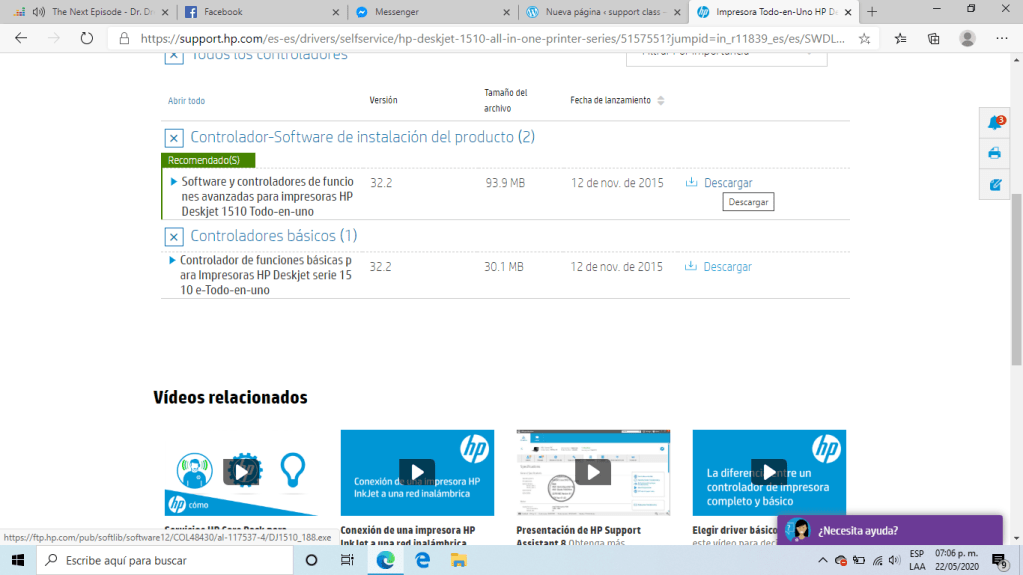
Task: Open the Collections icon in browser toolbar
Action: [x=934, y=39]
